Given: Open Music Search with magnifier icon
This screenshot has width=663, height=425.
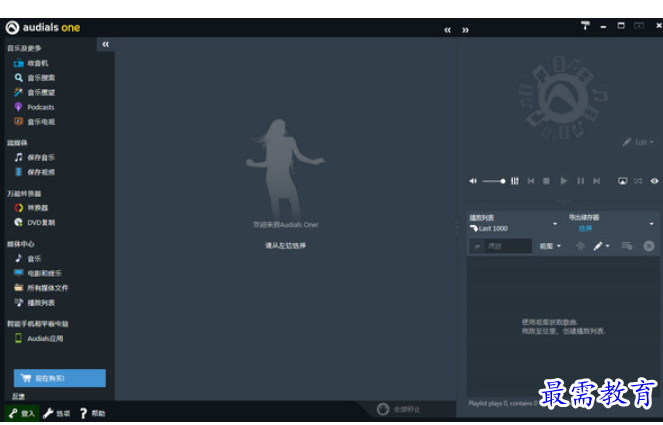Looking at the screenshot, I should click(x=34, y=78).
